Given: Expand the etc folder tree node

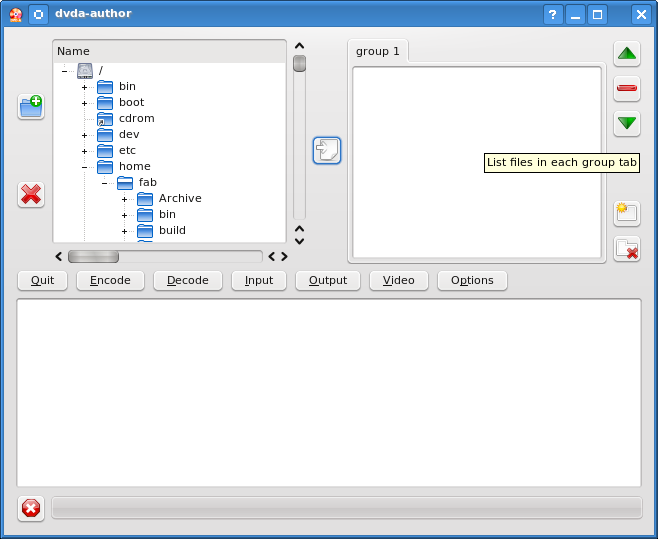Looking at the screenshot, I should coord(85,151).
